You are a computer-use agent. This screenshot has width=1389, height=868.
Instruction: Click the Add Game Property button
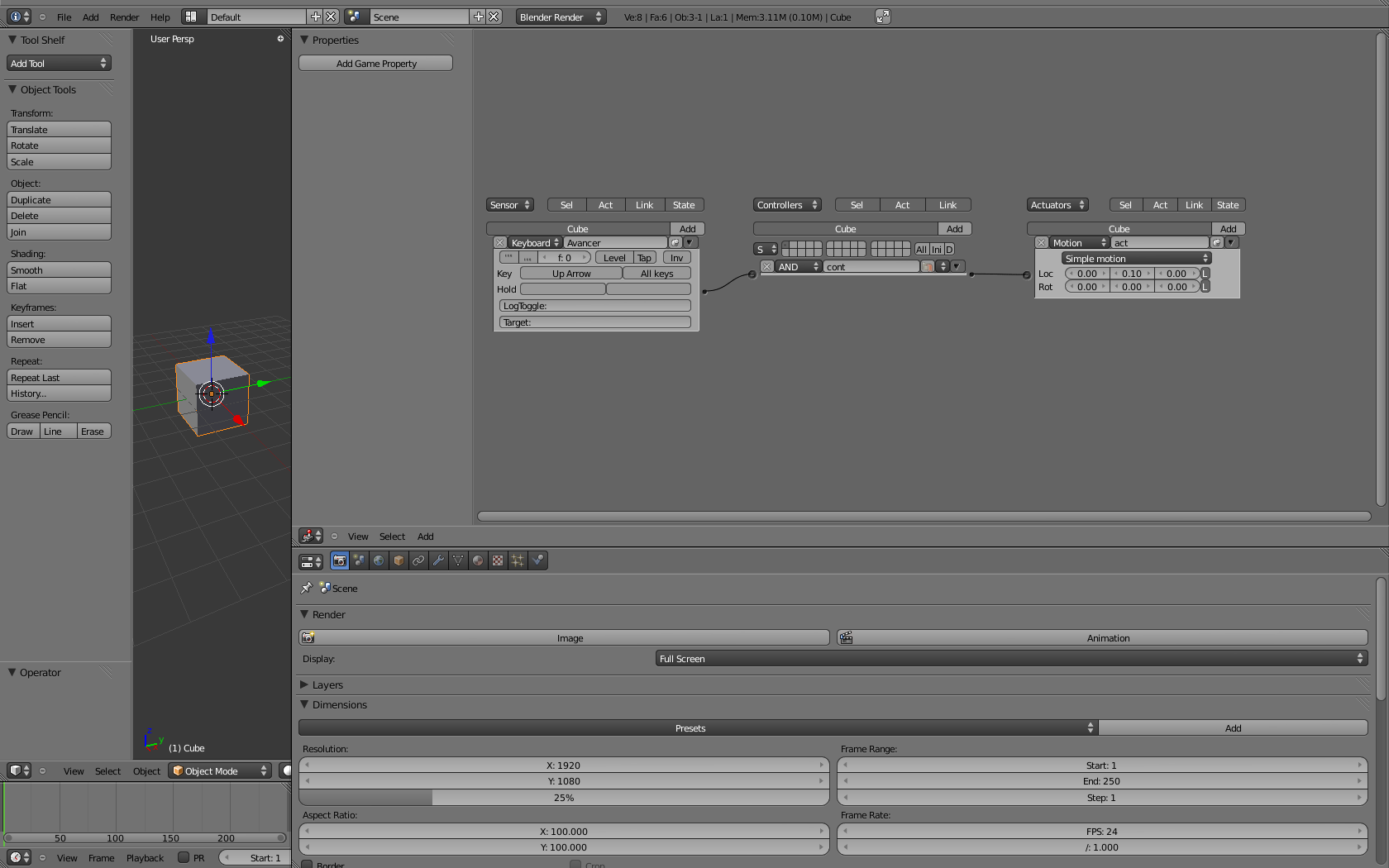point(375,63)
